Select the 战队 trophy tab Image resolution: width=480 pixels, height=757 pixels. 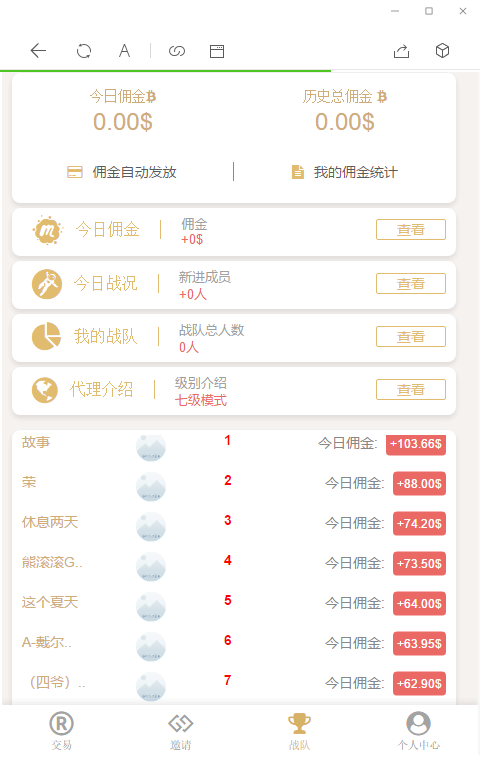[x=299, y=731]
